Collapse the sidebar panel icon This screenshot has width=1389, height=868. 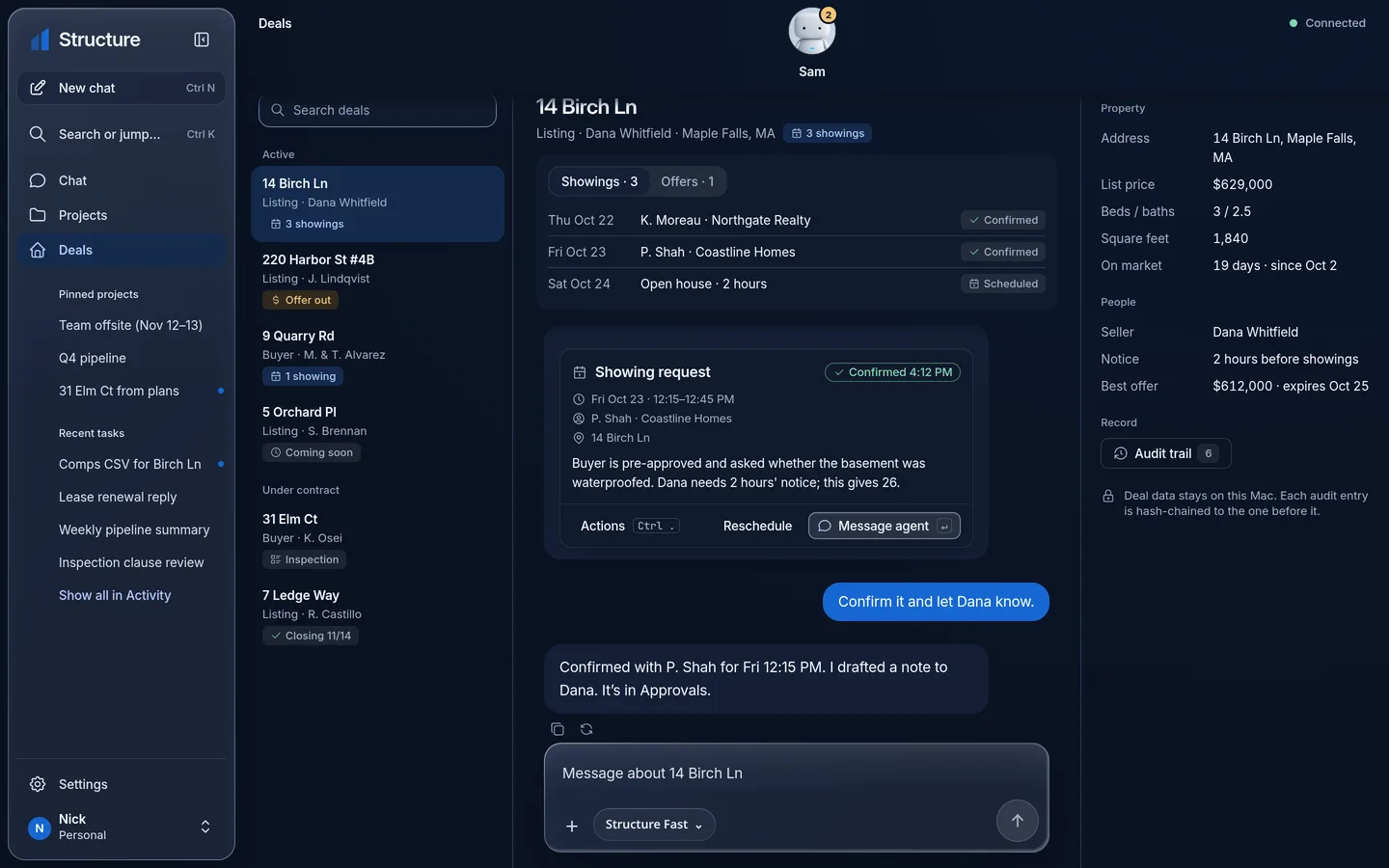[x=202, y=40]
